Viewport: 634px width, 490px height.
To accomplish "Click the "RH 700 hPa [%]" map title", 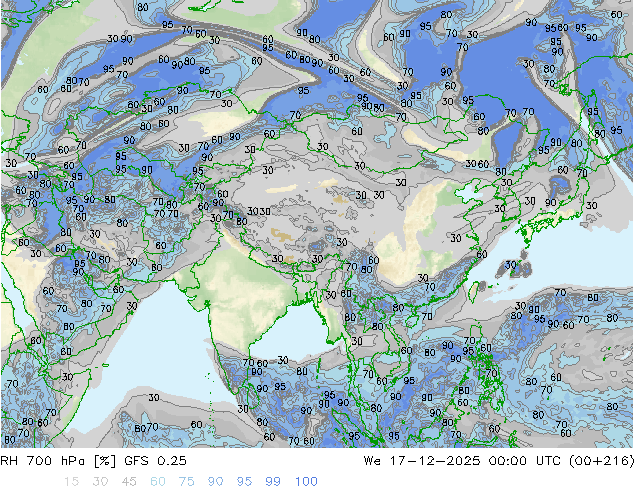I will 58,461.
